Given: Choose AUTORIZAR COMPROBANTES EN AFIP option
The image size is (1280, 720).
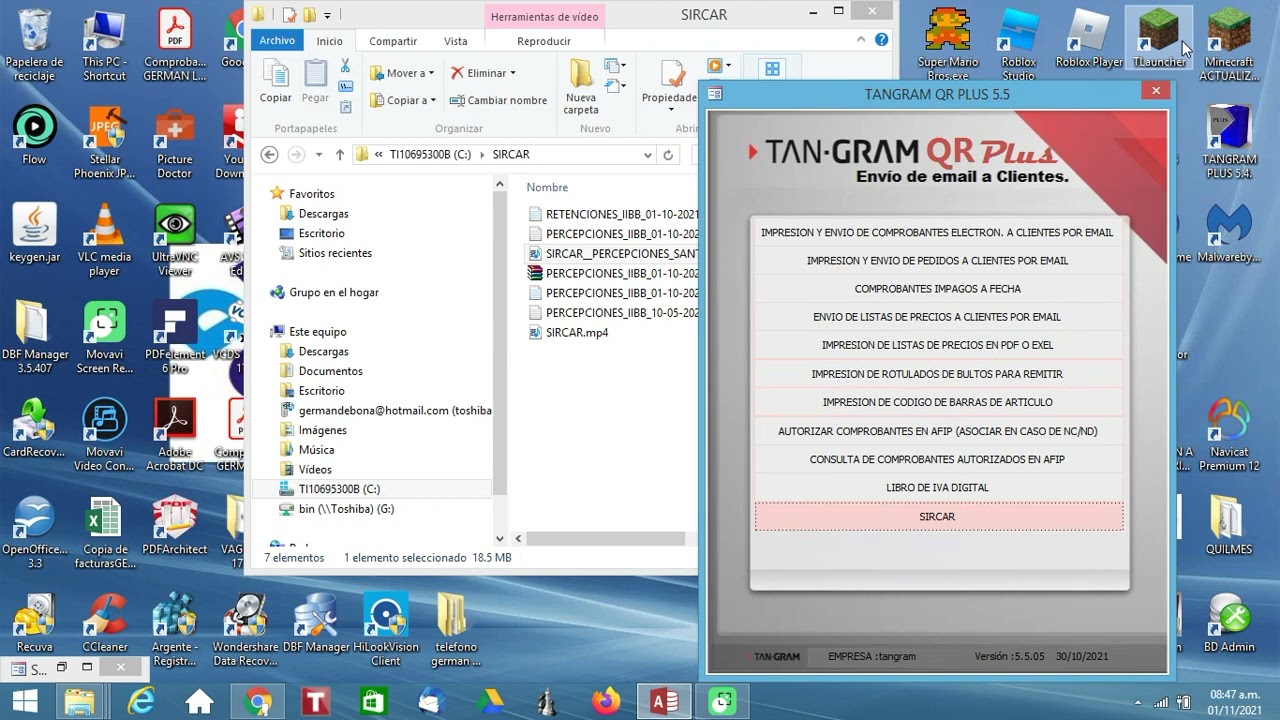Looking at the screenshot, I should (x=938, y=432).
